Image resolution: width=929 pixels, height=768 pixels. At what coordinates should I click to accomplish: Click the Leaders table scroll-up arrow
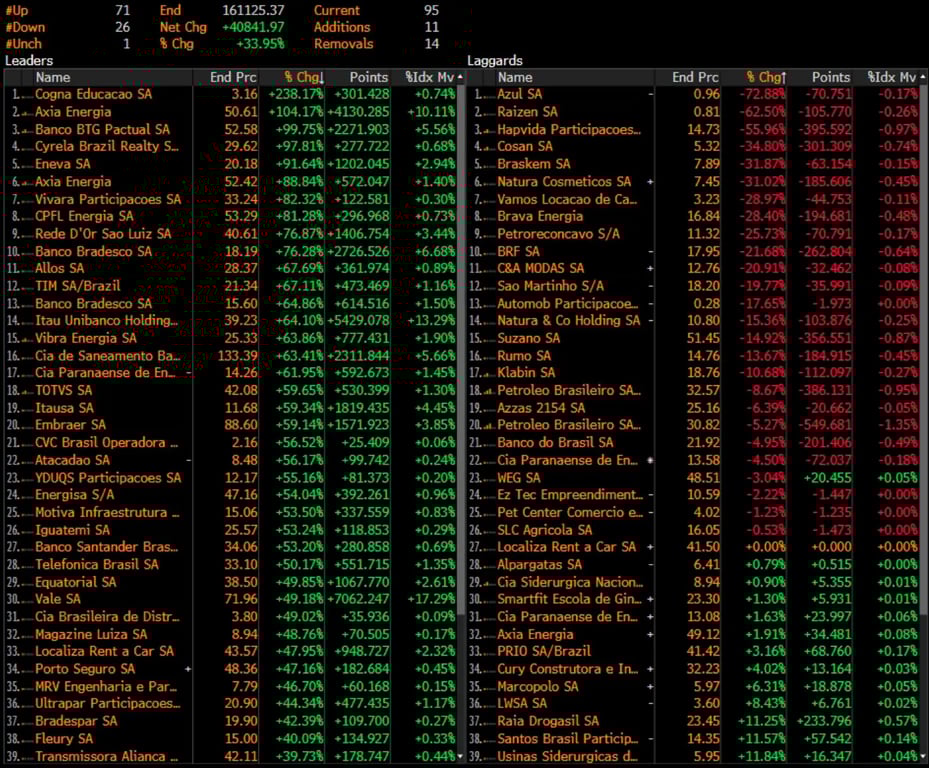point(462,77)
